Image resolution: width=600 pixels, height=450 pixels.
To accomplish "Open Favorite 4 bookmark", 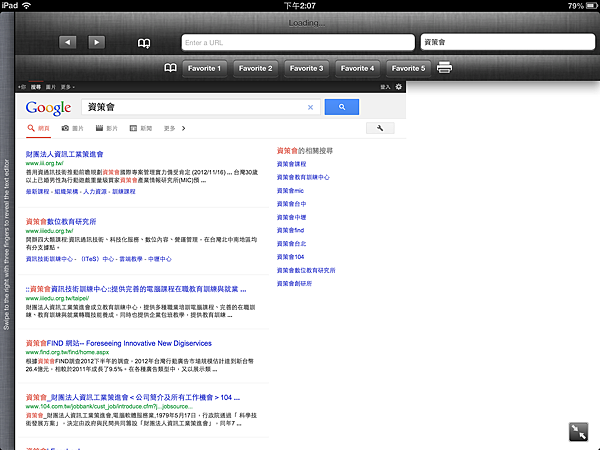I will point(357,68).
